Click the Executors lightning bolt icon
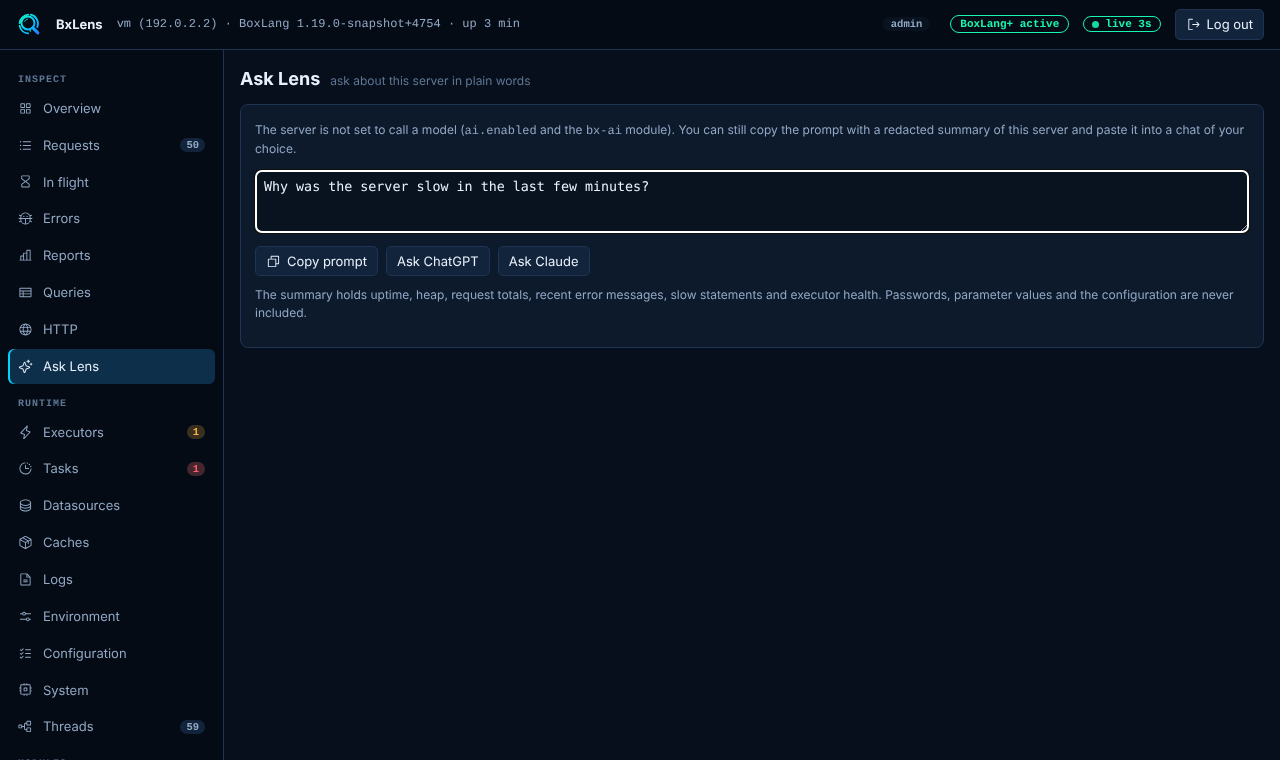 pyautogui.click(x=25, y=432)
